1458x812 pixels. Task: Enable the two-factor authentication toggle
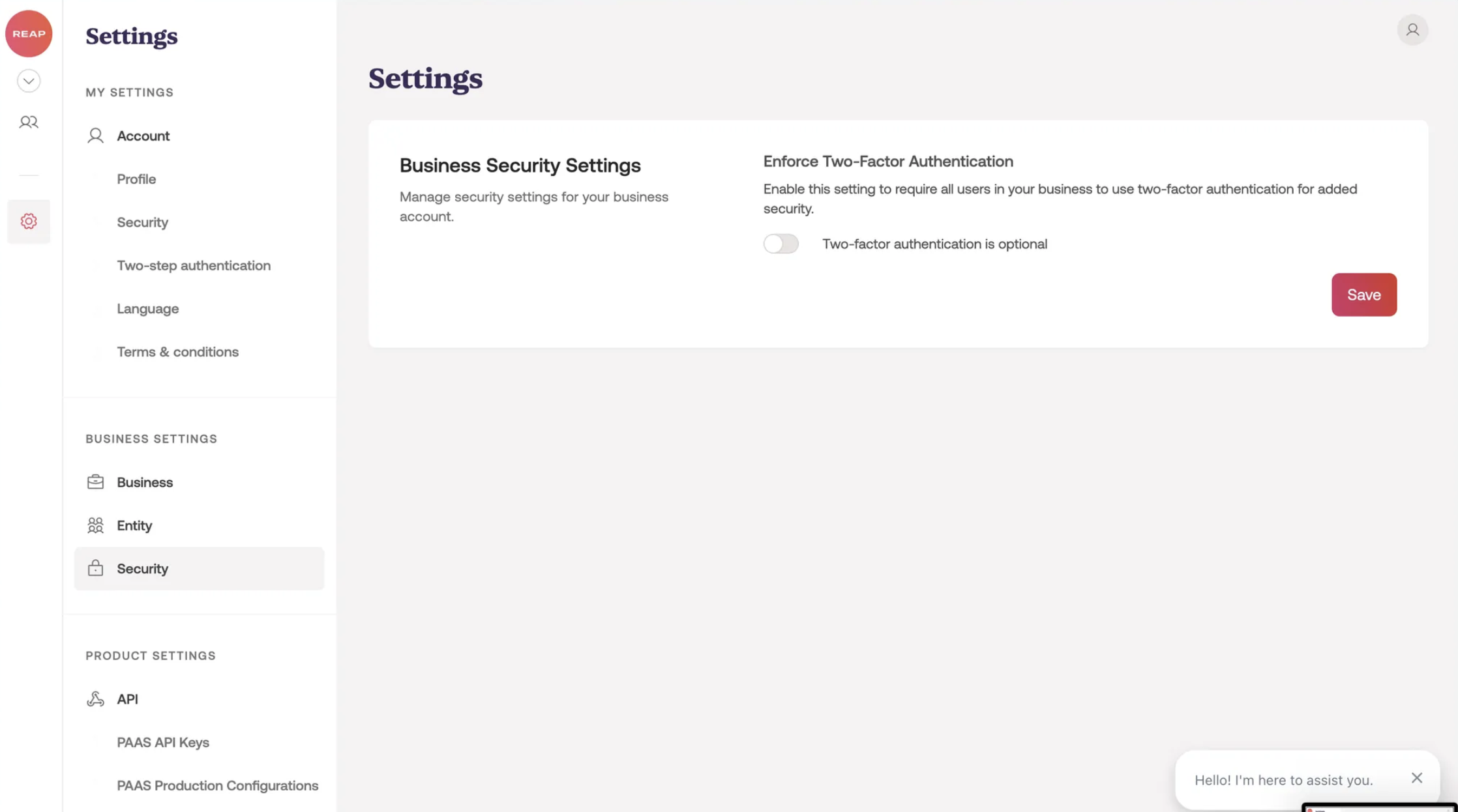(781, 244)
